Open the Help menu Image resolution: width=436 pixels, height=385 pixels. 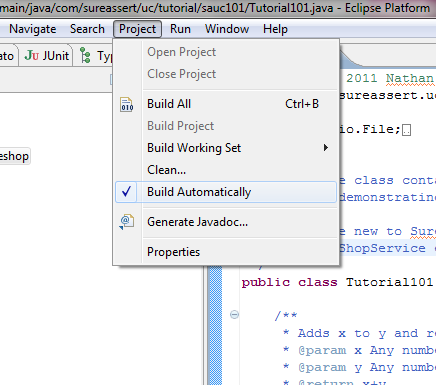coord(275,29)
